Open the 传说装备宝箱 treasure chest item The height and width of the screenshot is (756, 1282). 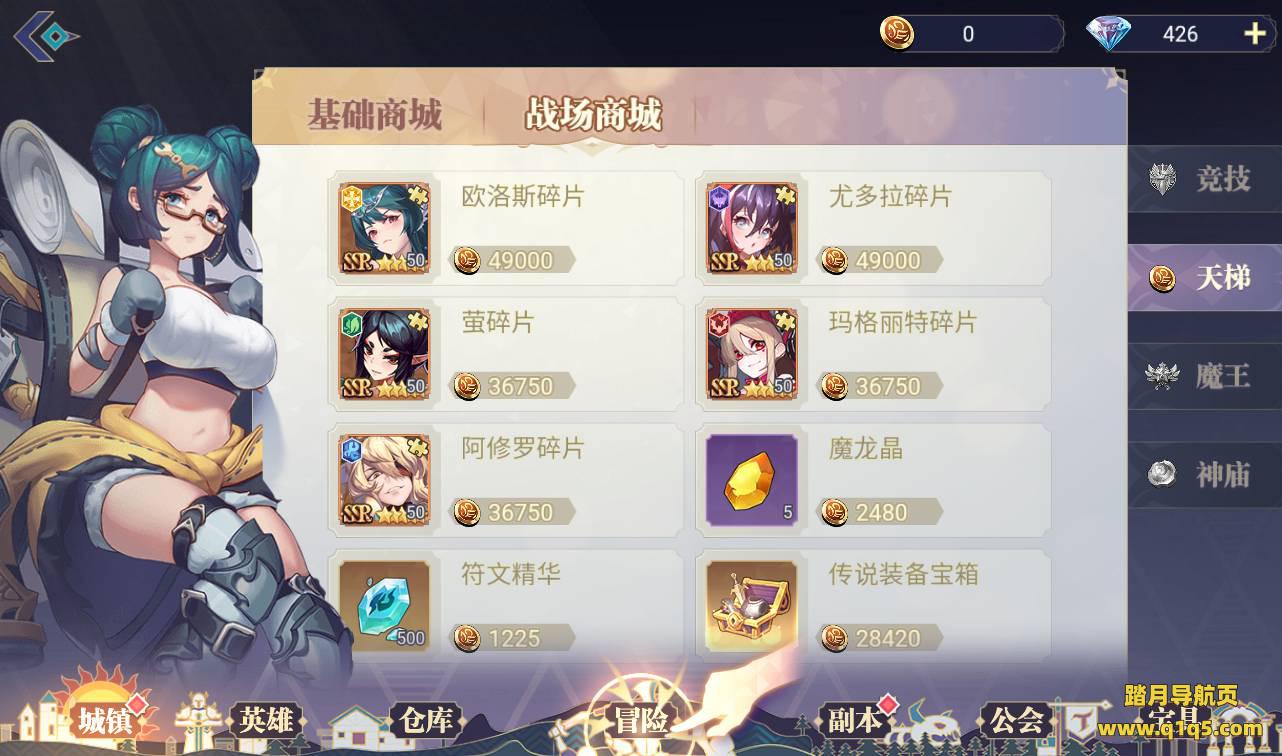(752, 606)
